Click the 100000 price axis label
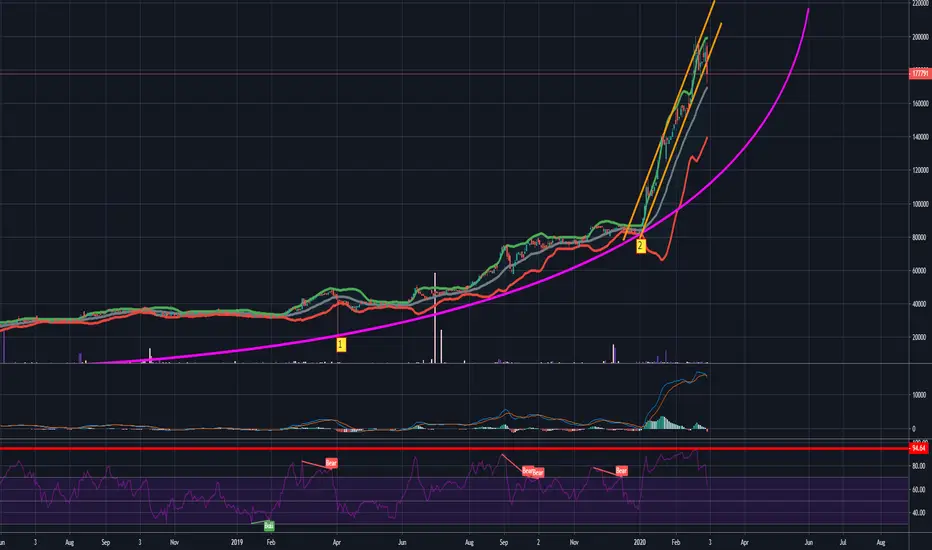The image size is (932, 550). 920,204
